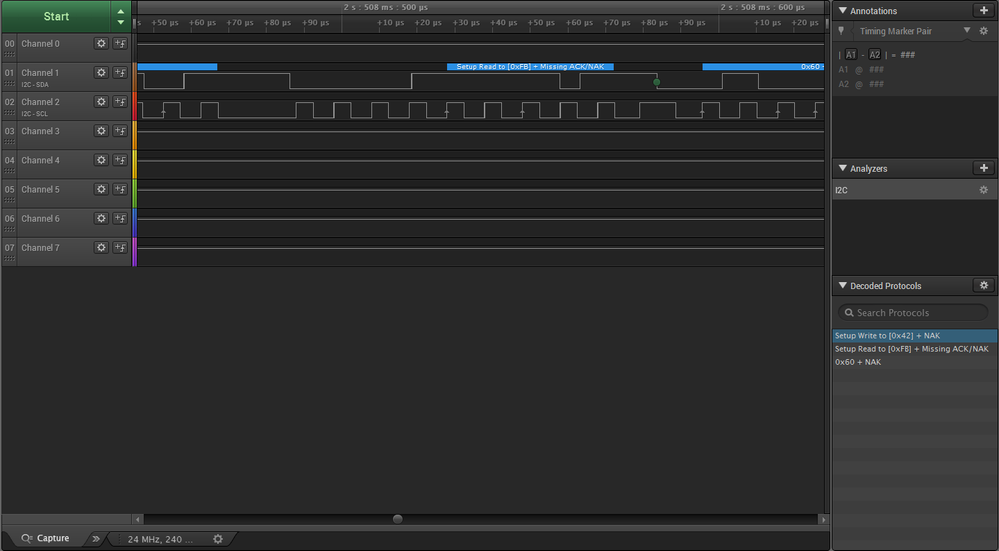999x551 pixels.
Task: Select Channel 4 label
Action: (x=40, y=160)
